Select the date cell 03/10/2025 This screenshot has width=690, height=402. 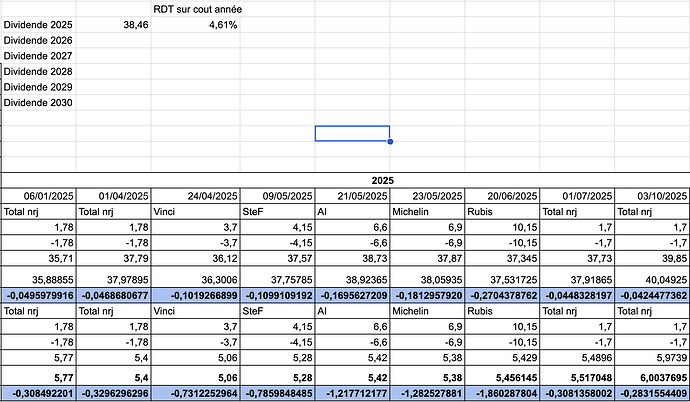pyautogui.click(x=652, y=196)
